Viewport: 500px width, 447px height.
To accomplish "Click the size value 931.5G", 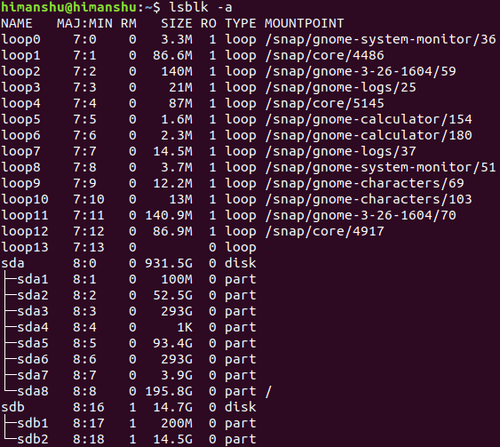I will click(x=169, y=263).
